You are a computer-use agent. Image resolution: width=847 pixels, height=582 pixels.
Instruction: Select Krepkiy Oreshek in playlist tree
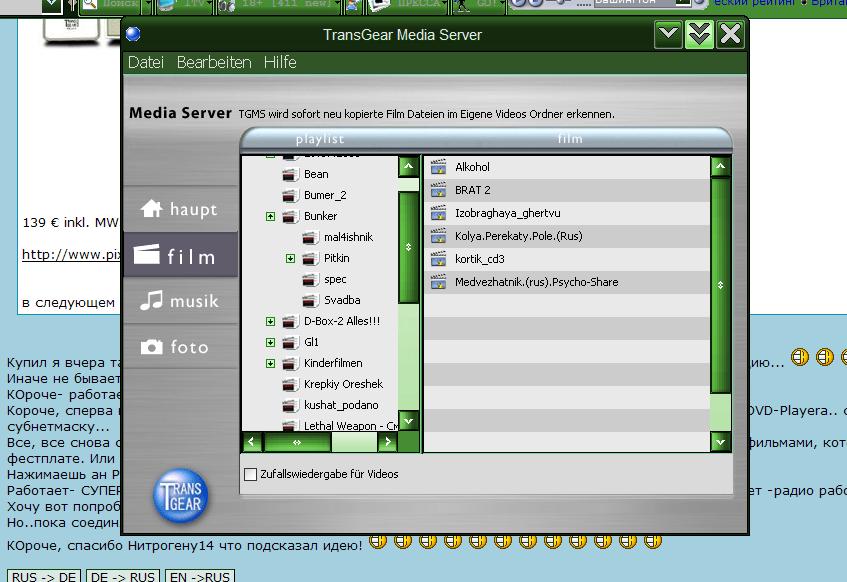(343, 384)
